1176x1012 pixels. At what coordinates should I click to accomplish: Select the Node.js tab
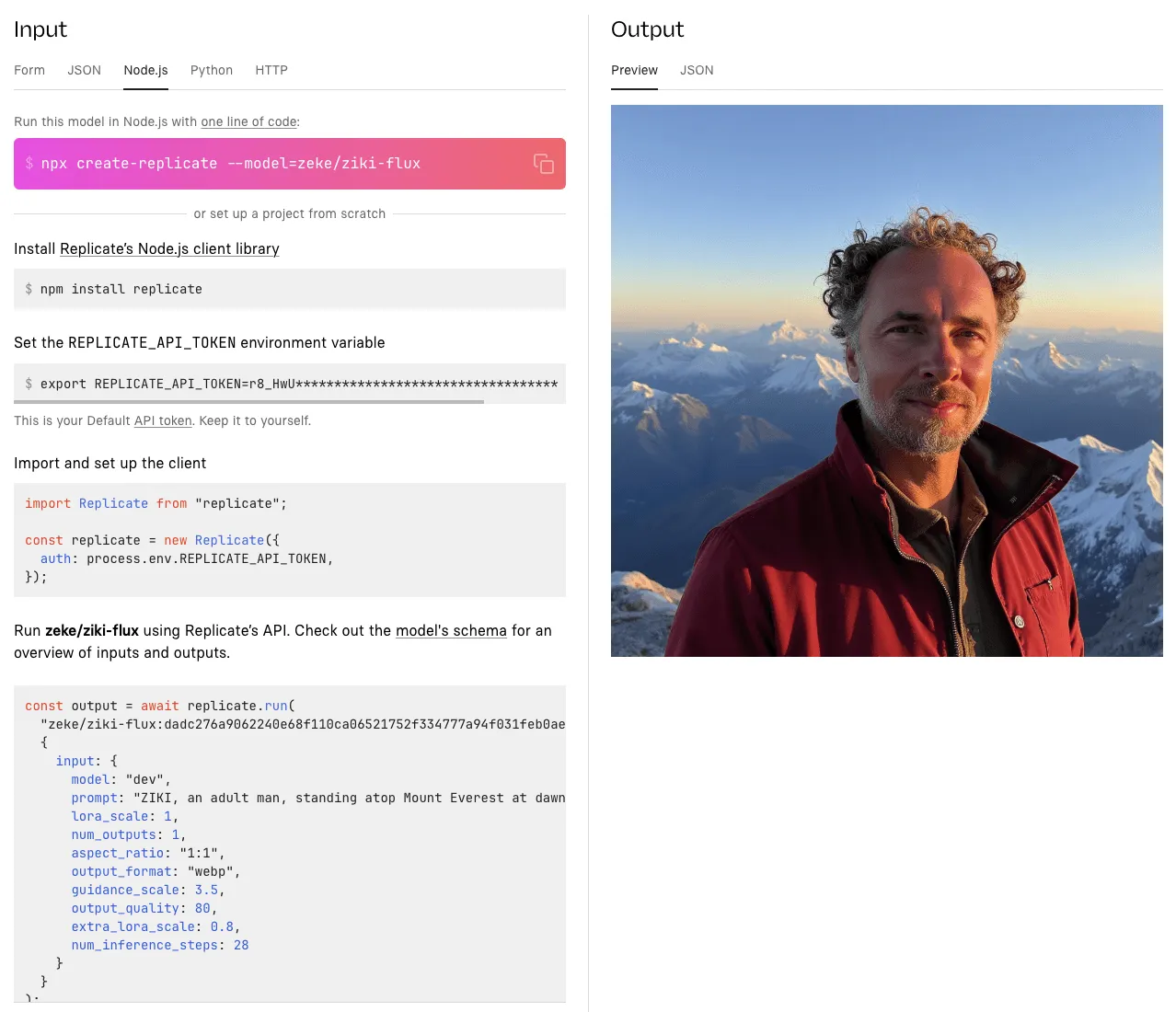tap(144, 70)
